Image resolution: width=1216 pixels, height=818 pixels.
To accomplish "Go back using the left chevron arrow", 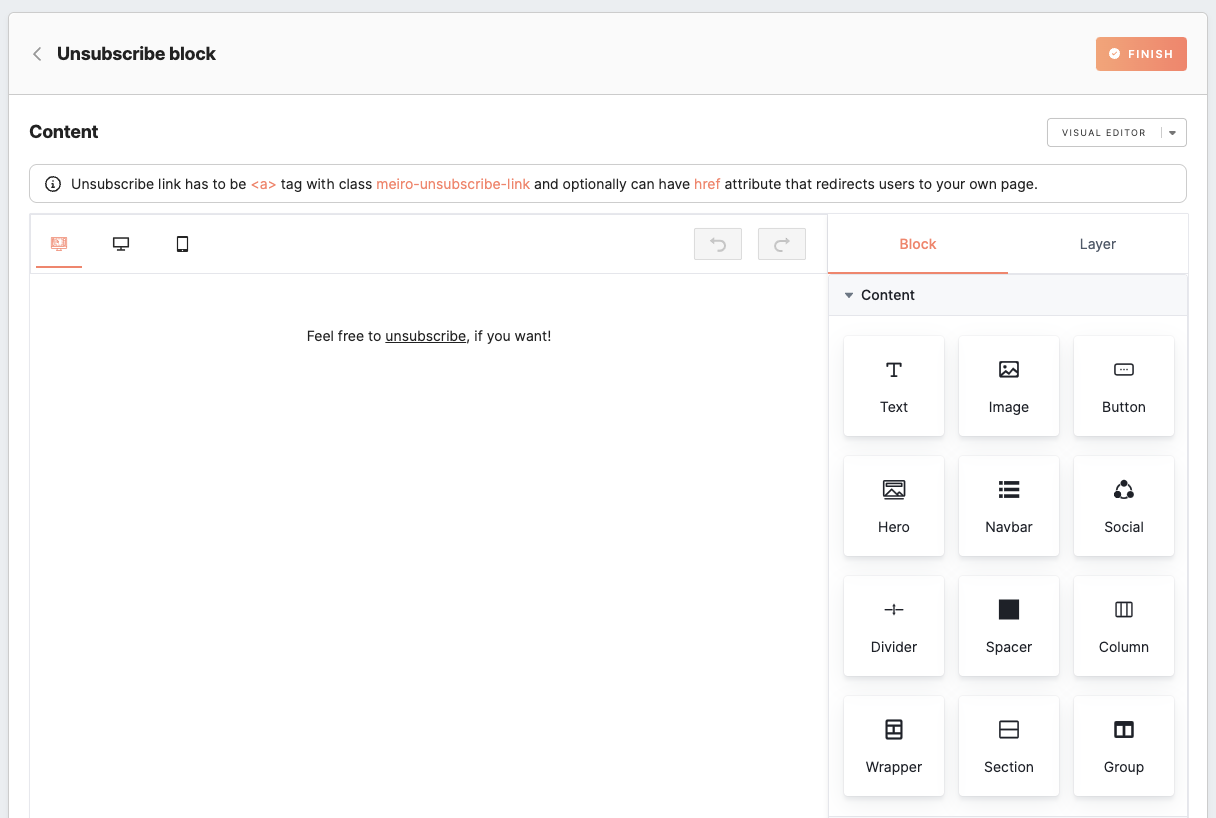I will 37,54.
